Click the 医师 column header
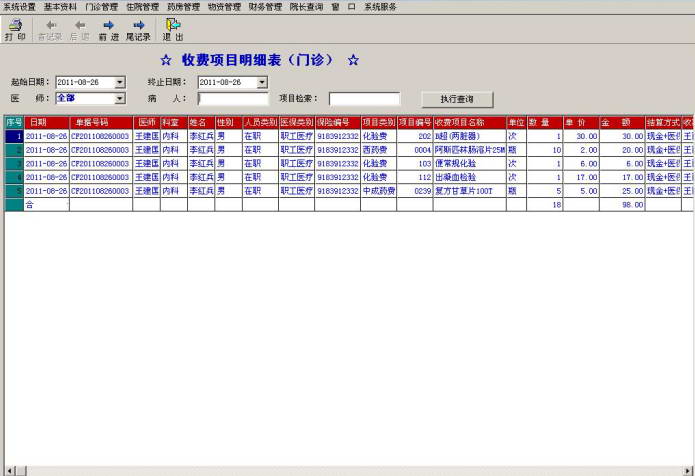Screen dimensions: 695x476 click(x=146, y=122)
